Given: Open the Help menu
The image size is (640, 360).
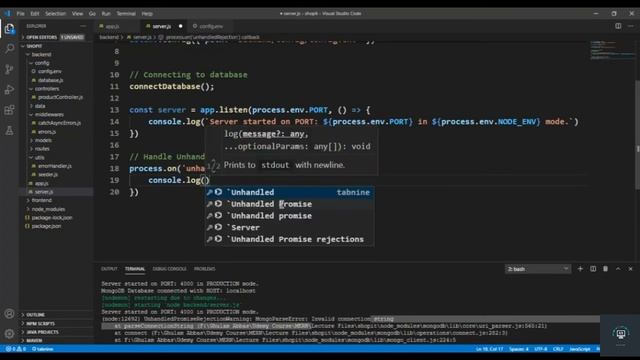Looking at the screenshot, I should 147,13.
